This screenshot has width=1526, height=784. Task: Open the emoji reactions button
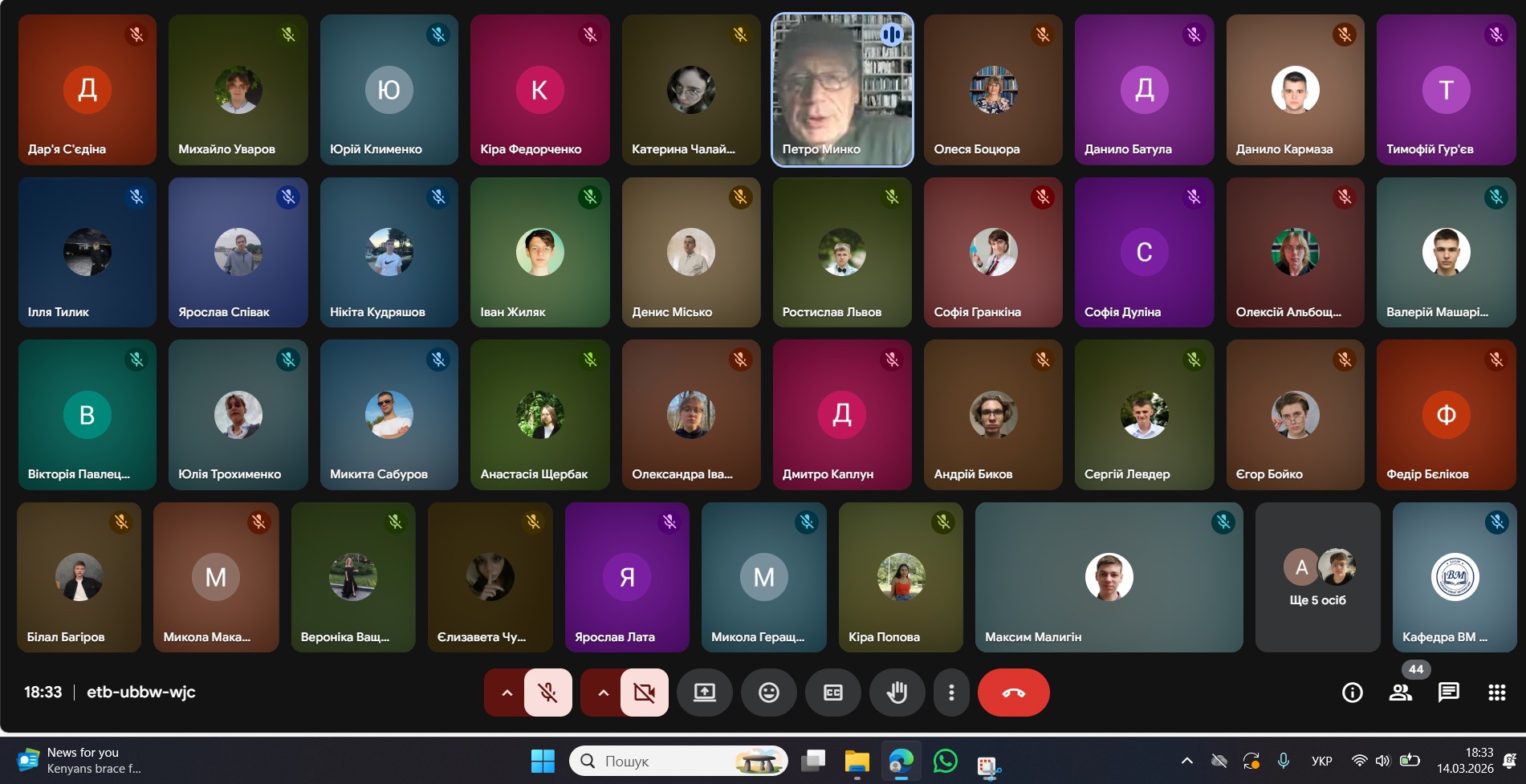[768, 693]
